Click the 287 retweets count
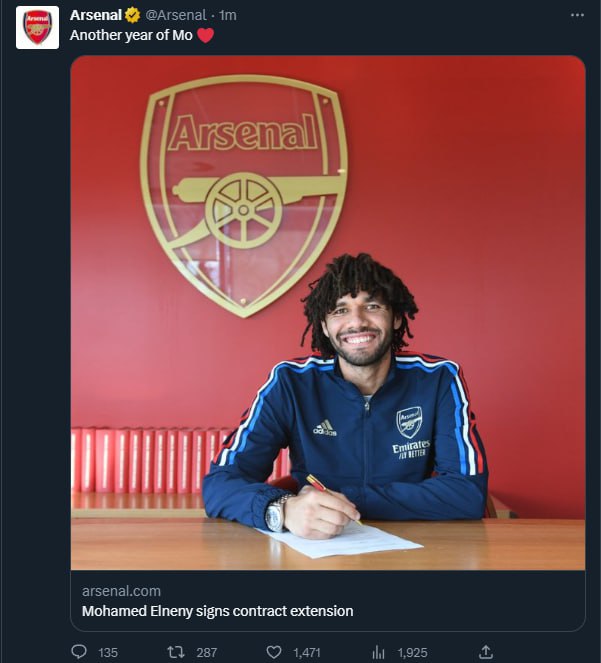601x663 pixels. [x=206, y=652]
